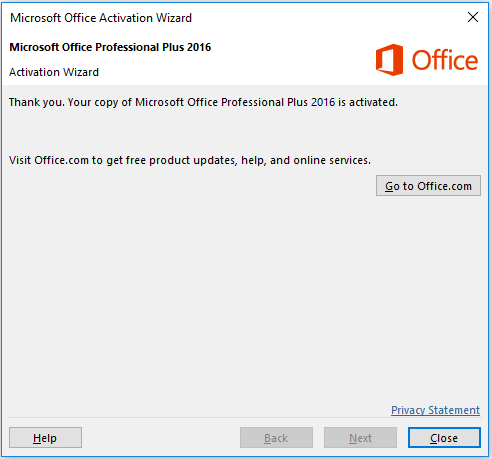The width and height of the screenshot is (492, 459).
Task: Click the Microsoft Office Activation Wizard title text
Action: [101, 18]
